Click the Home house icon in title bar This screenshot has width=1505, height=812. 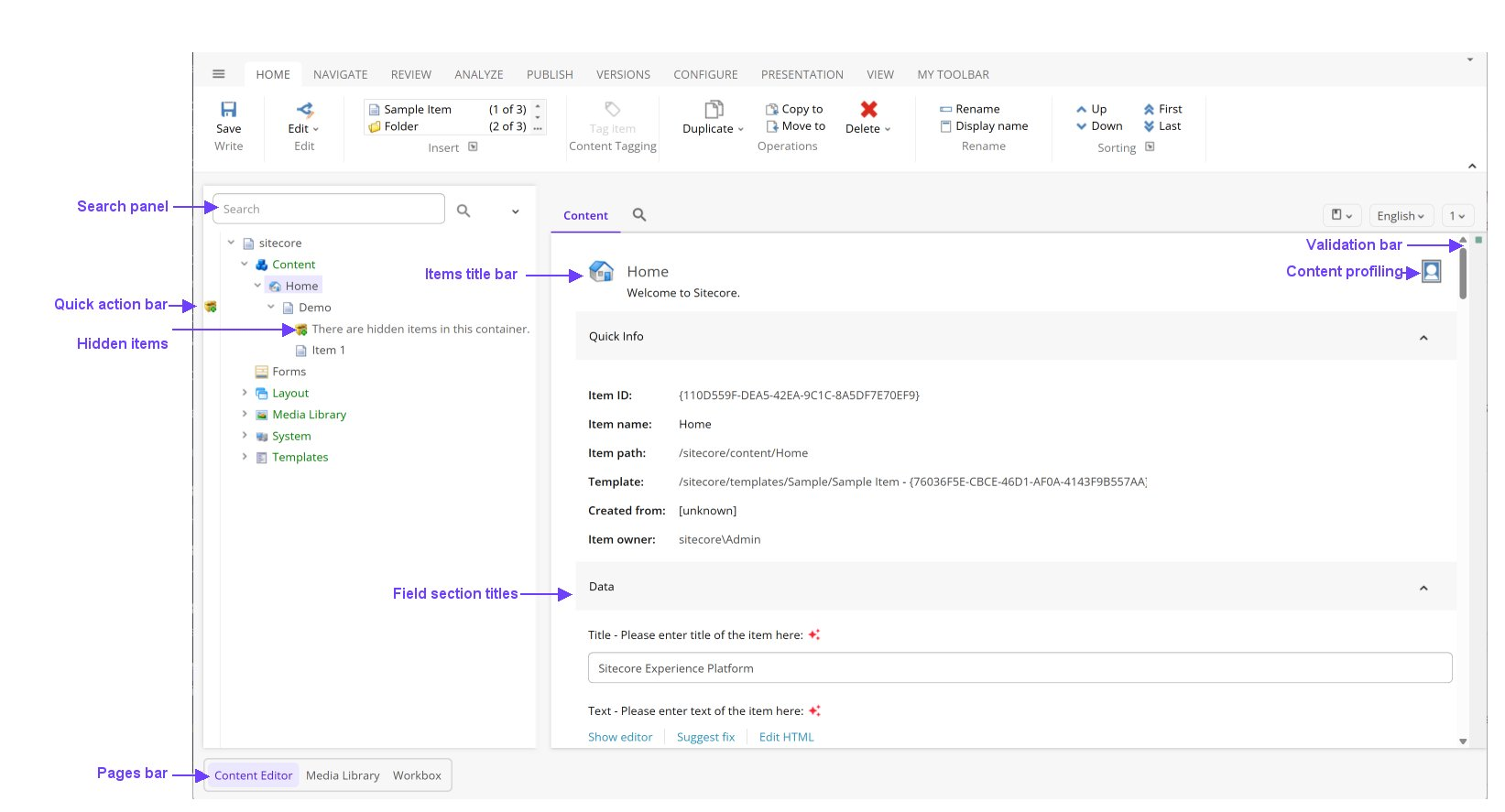601,271
